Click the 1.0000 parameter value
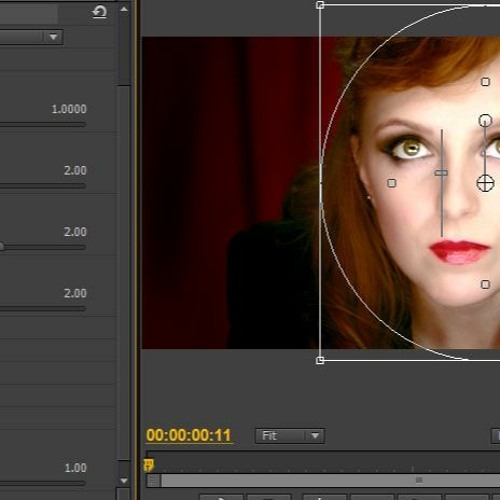 point(69,109)
